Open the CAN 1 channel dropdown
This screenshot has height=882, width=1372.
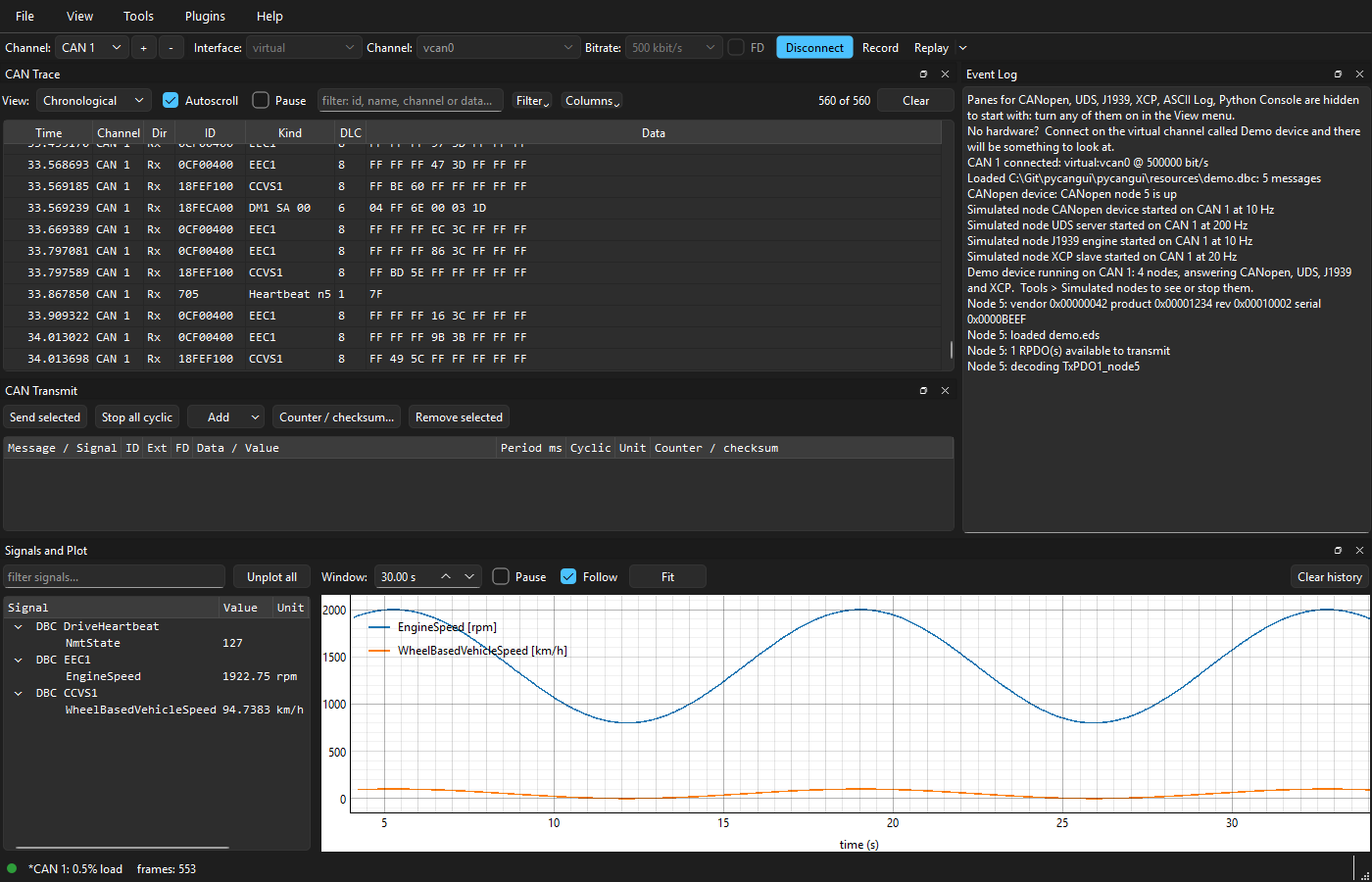pyautogui.click(x=92, y=47)
